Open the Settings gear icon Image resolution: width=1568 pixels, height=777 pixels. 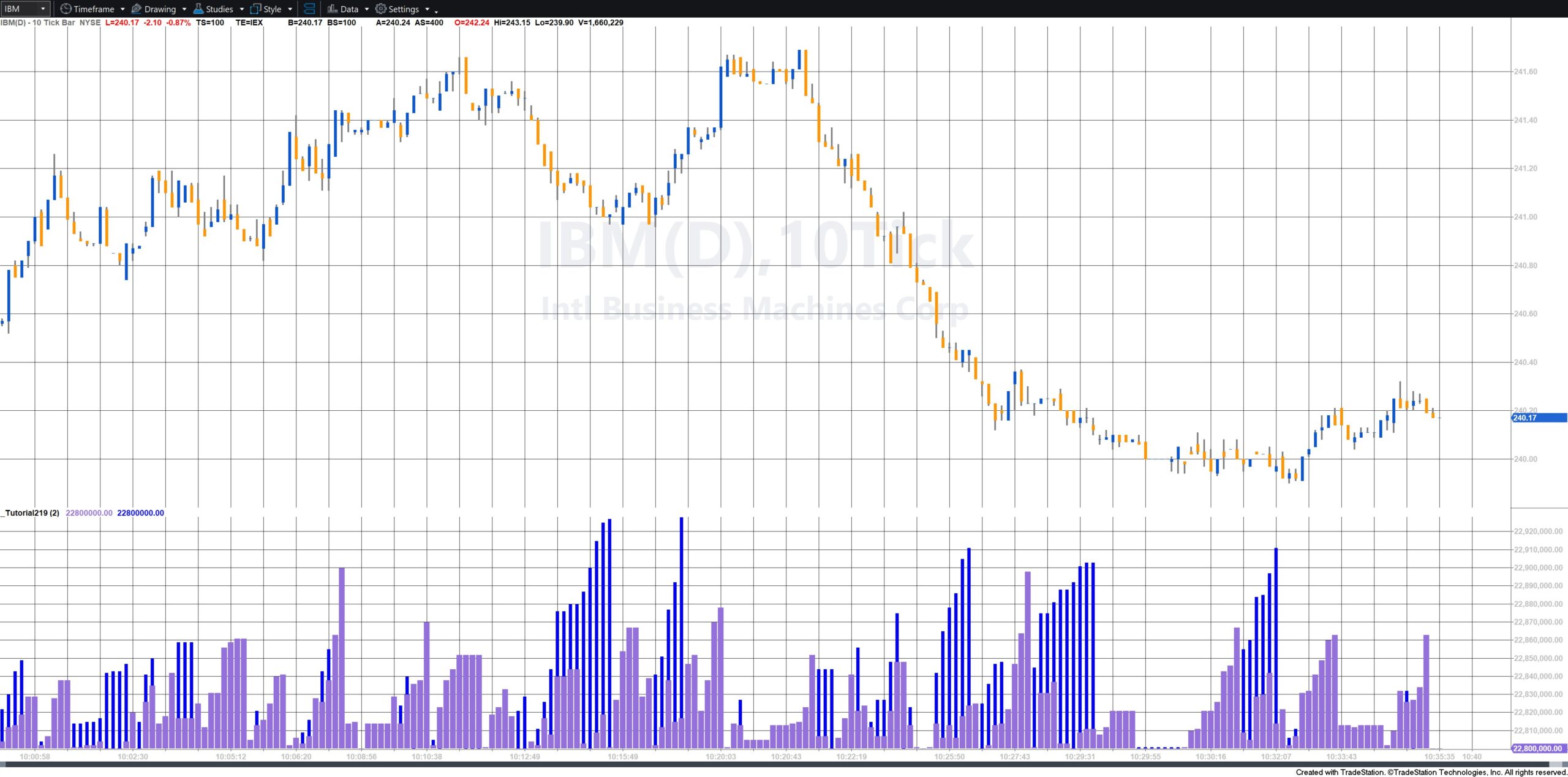(x=380, y=9)
